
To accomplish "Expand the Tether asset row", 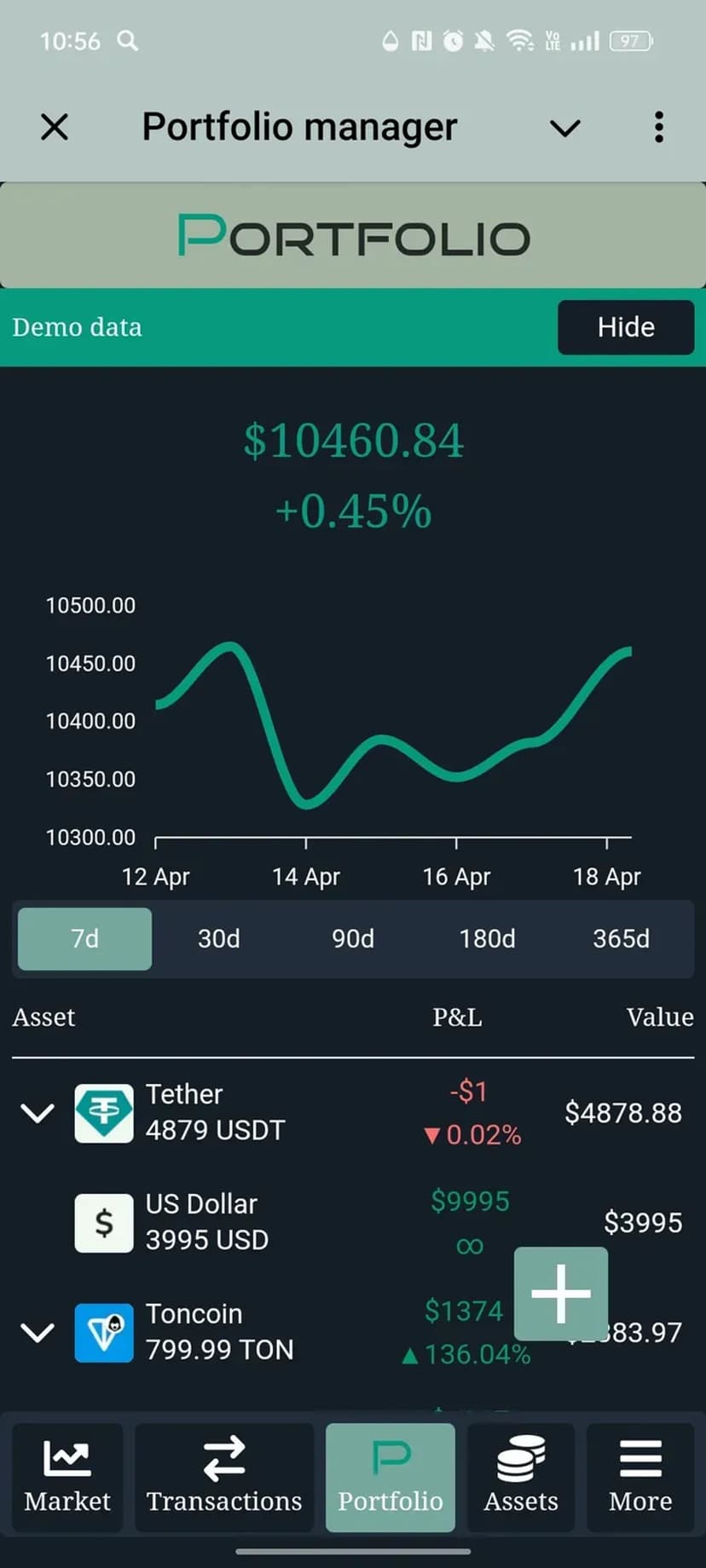I will coord(38,1113).
